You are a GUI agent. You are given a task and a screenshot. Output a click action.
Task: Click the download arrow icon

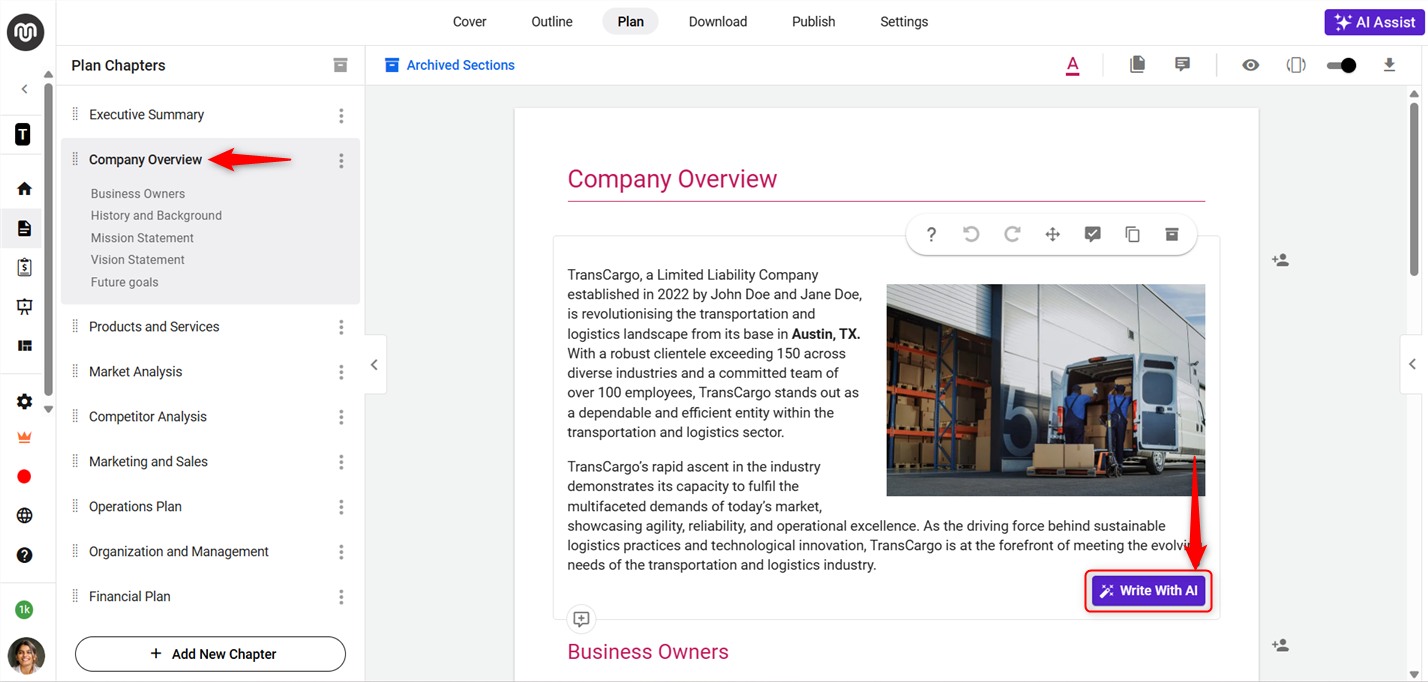coord(1389,65)
